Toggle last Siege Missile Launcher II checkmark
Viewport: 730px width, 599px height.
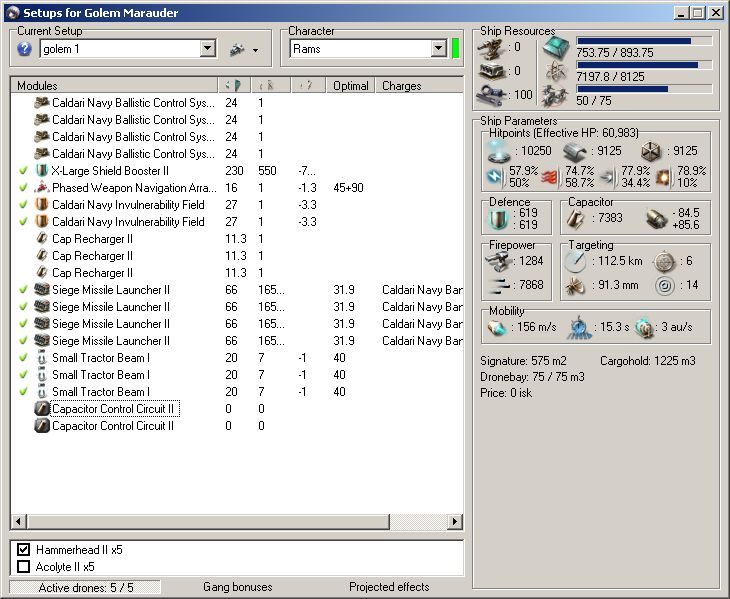pos(23,341)
